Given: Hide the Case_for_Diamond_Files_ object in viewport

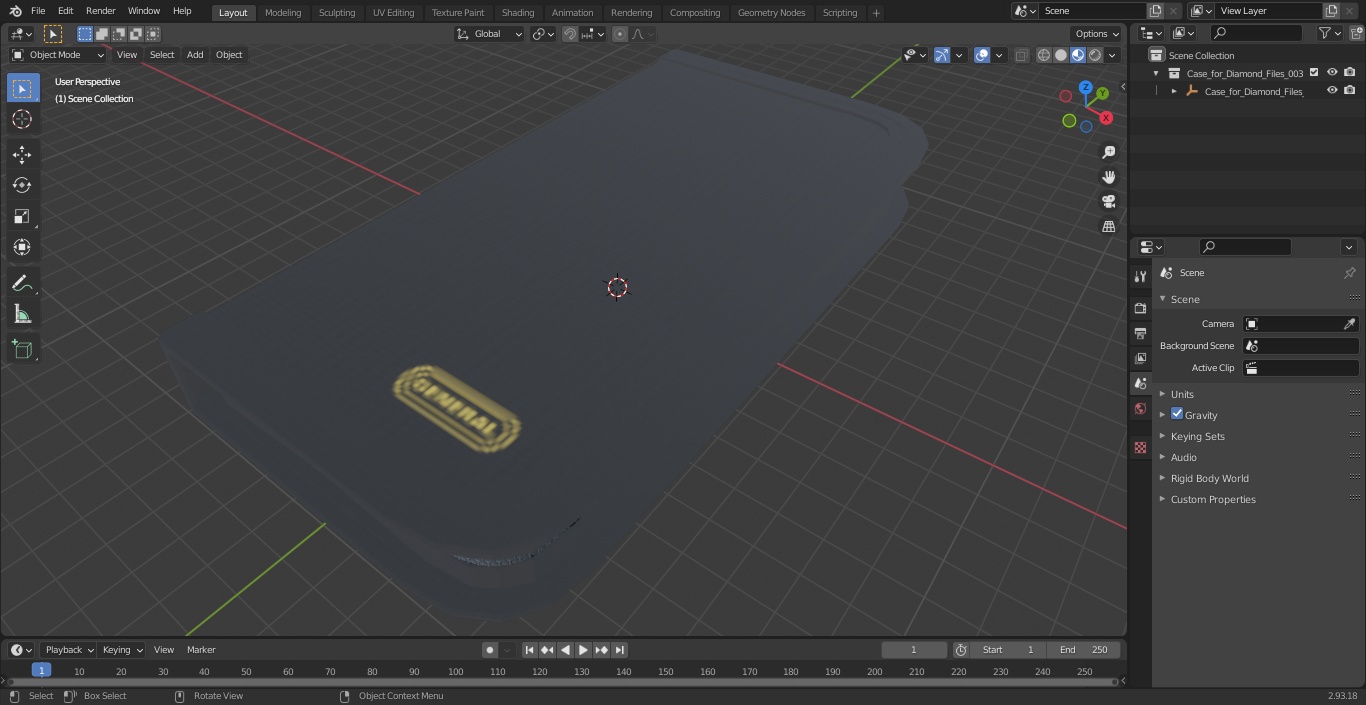Looking at the screenshot, I should pos(1332,91).
